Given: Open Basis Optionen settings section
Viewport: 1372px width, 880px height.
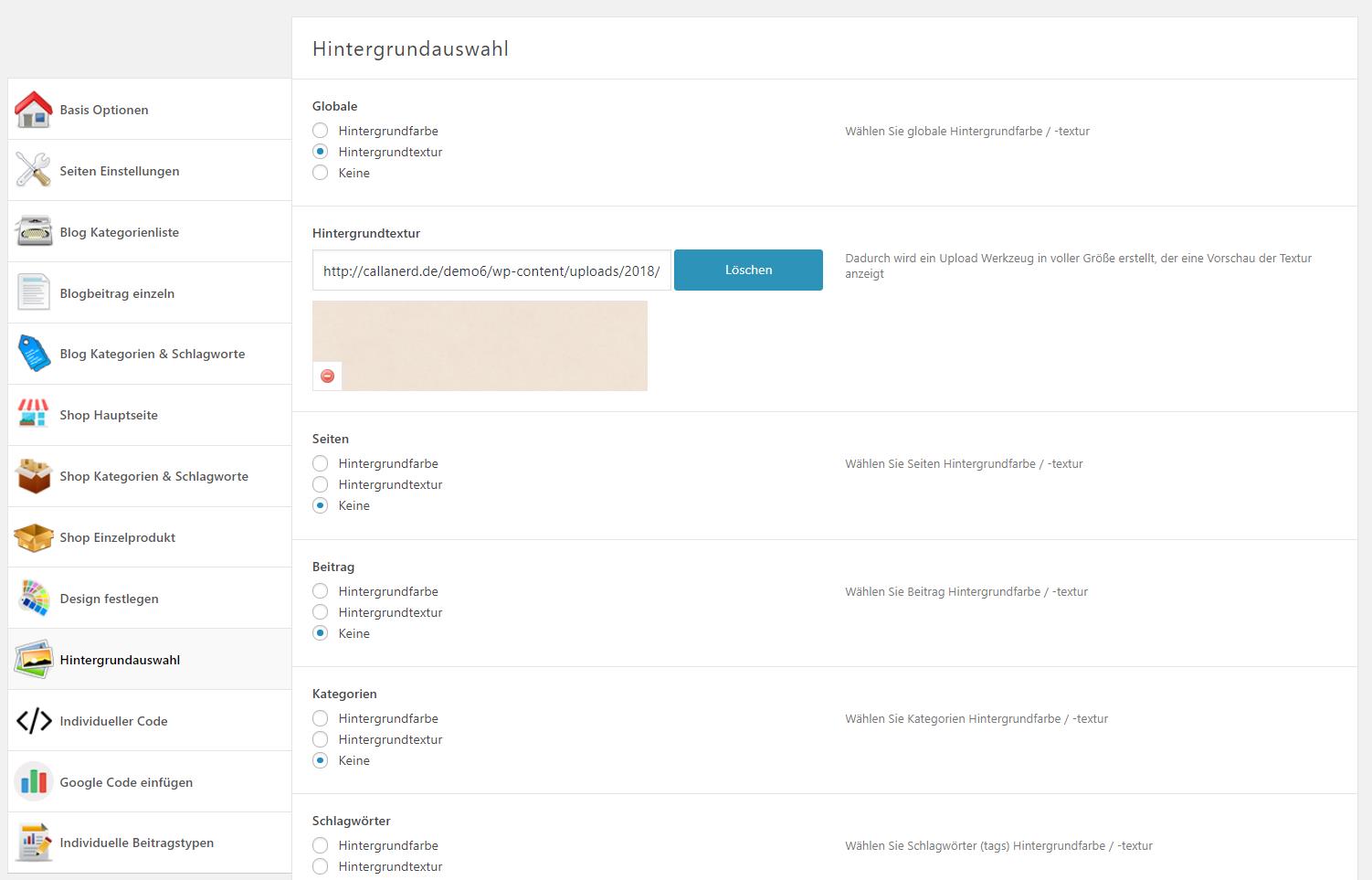Looking at the screenshot, I should (x=150, y=110).
